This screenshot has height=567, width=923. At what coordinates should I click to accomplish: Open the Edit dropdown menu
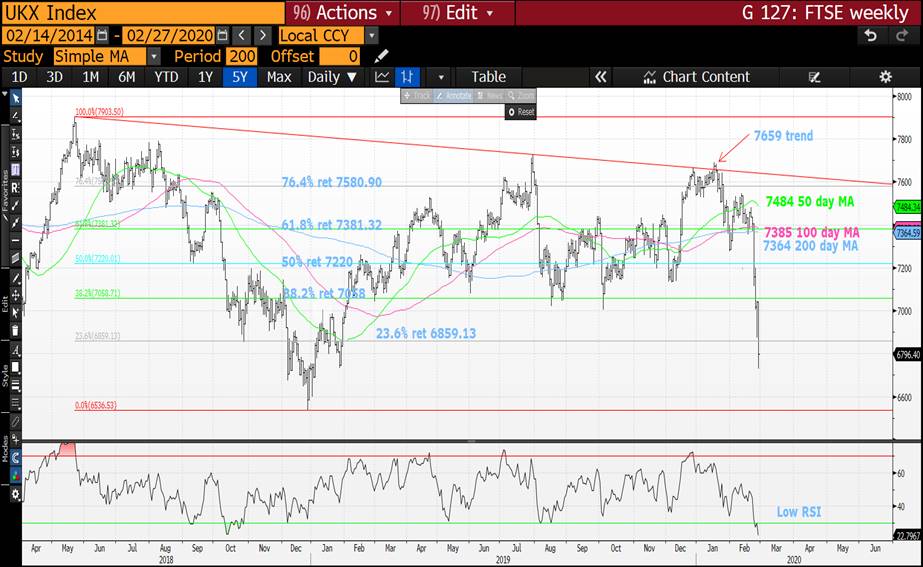coord(457,12)
